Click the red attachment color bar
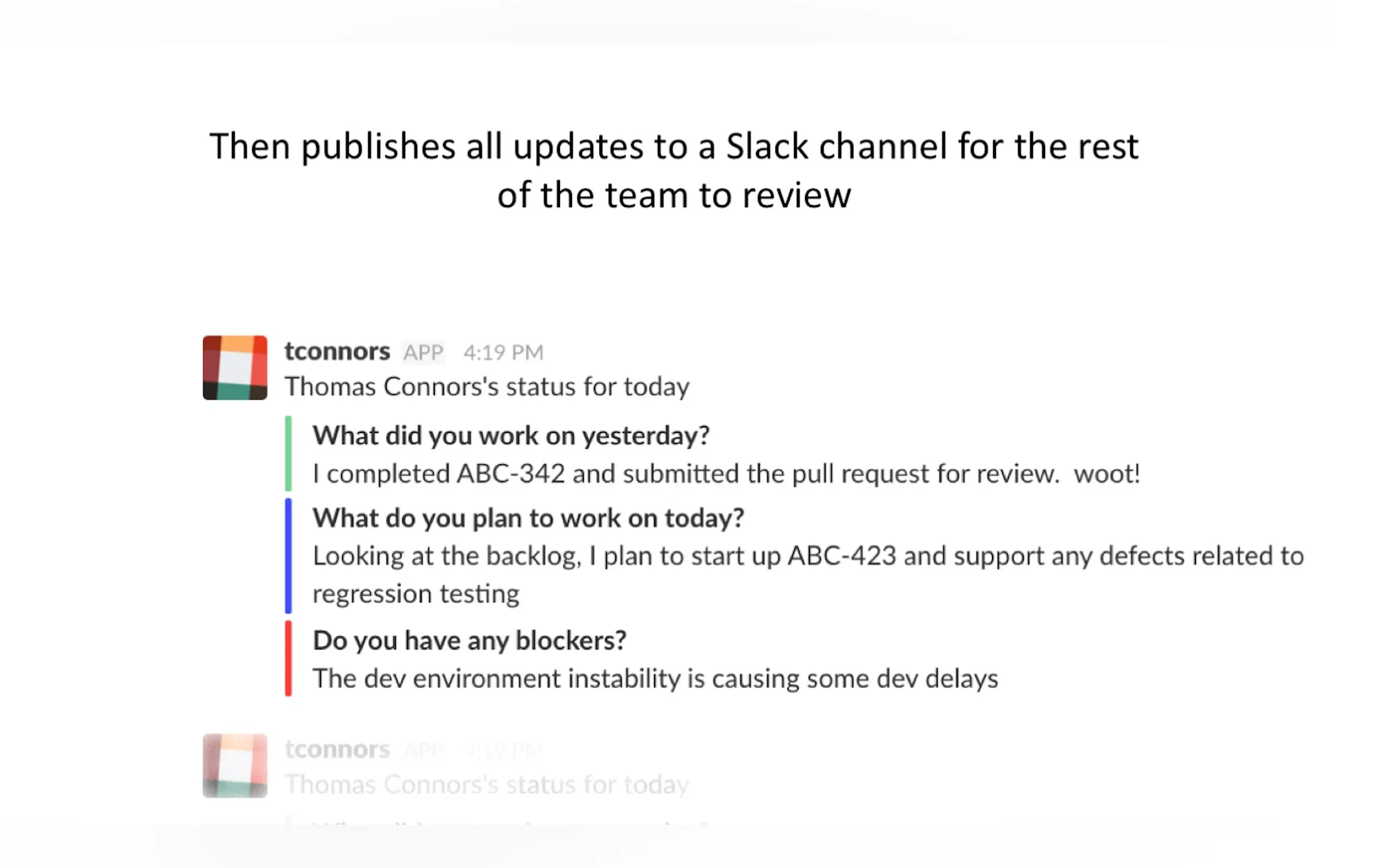The image size is (1389, 868). (x=288, y=658)
